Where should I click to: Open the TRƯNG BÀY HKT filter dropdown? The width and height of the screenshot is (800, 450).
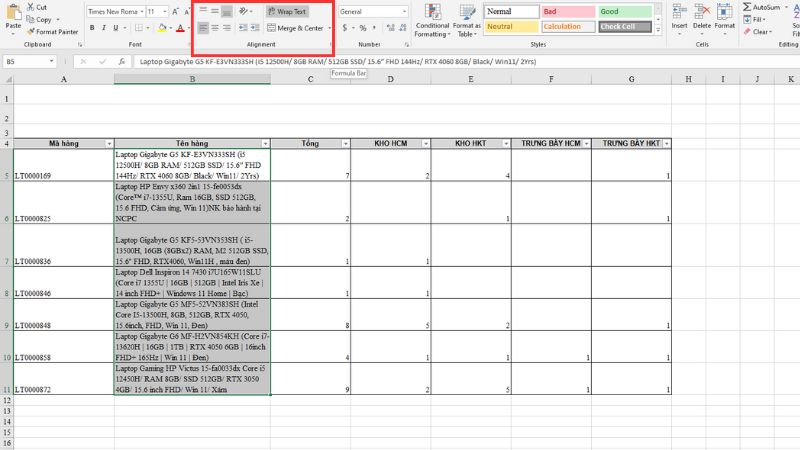coord(666,144)
